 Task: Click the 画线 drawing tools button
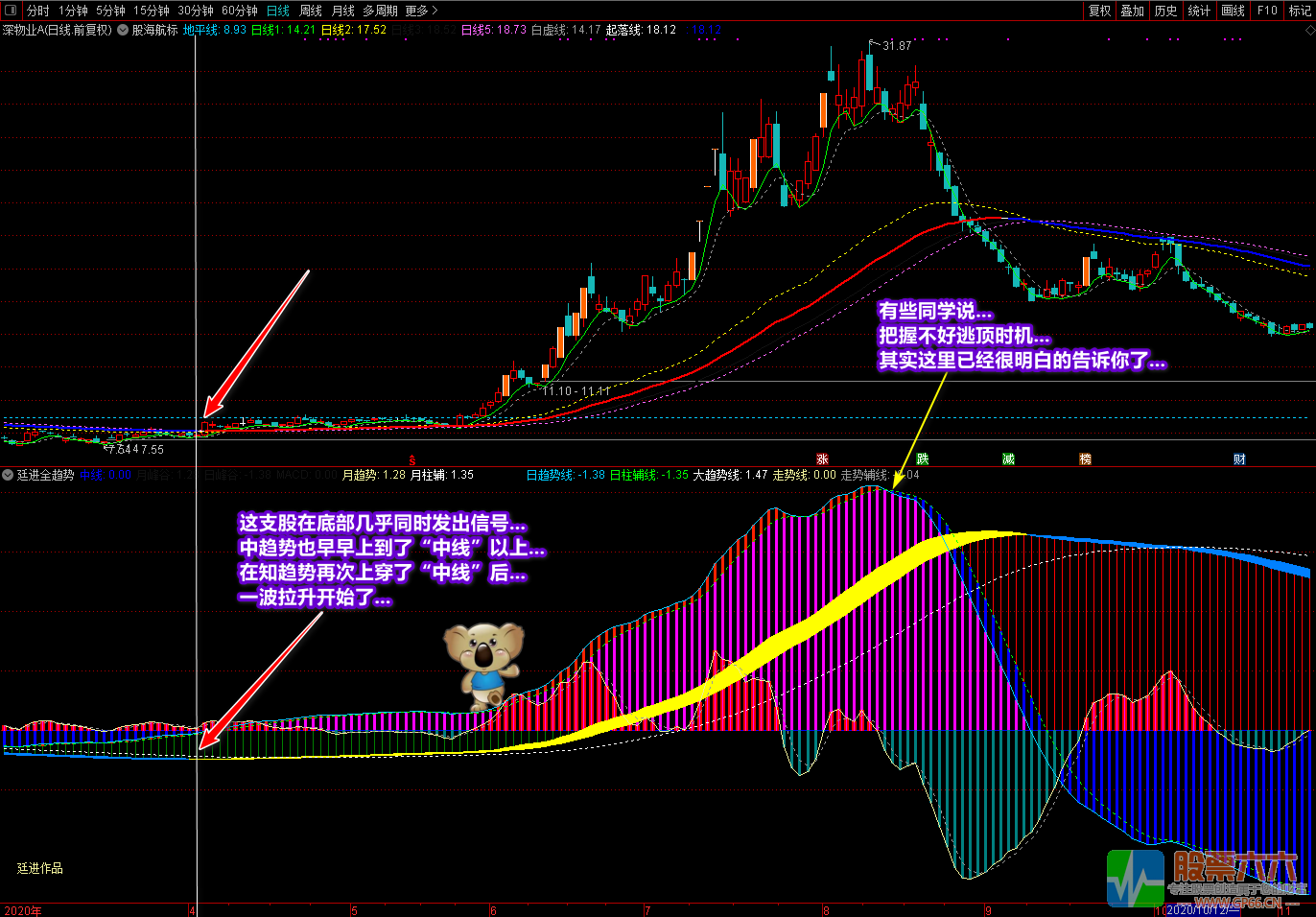click(x=1234, y=11)
